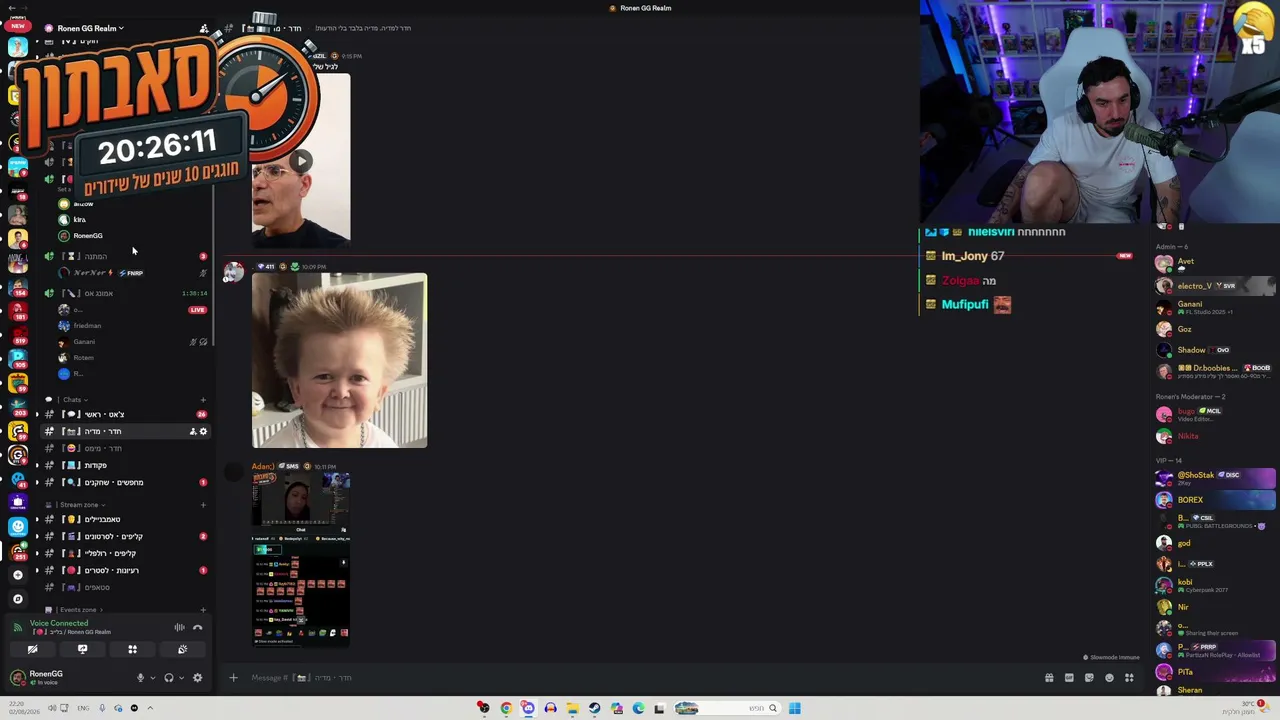The width and height of the screenshot is (1280, 720).
Task: Open the emoji picker
Action: click(x=1109, y=678)
